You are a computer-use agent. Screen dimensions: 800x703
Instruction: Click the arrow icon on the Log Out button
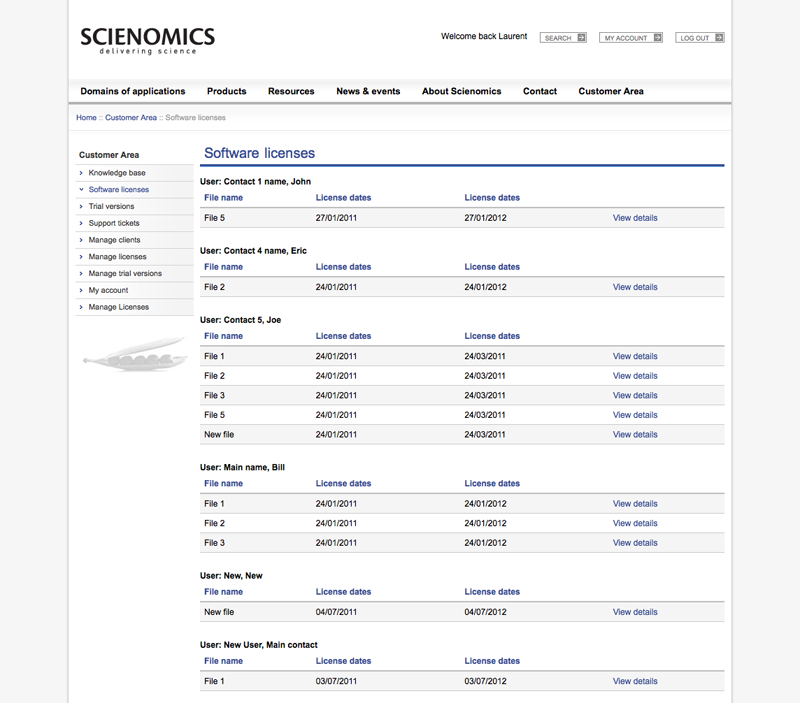coord(719,38)
